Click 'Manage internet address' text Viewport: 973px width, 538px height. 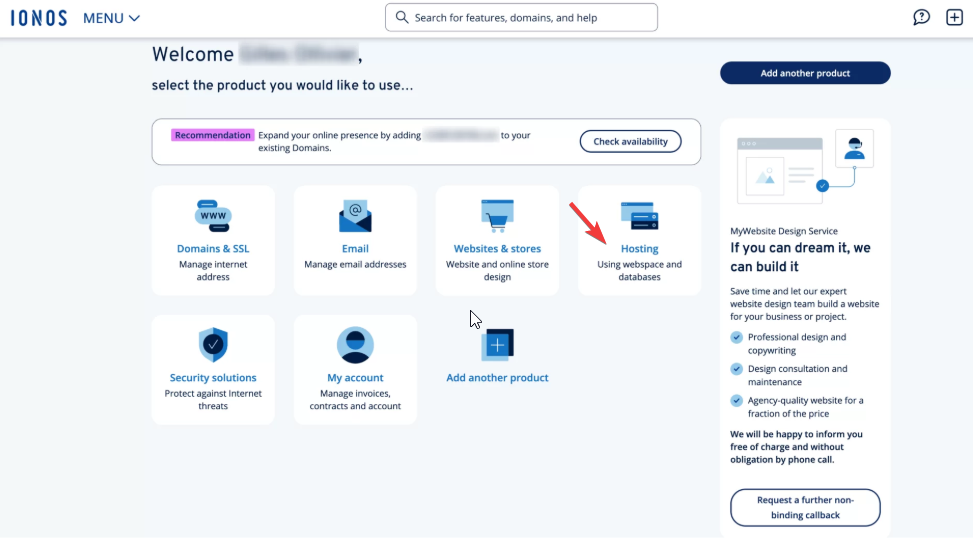[213, 271]
